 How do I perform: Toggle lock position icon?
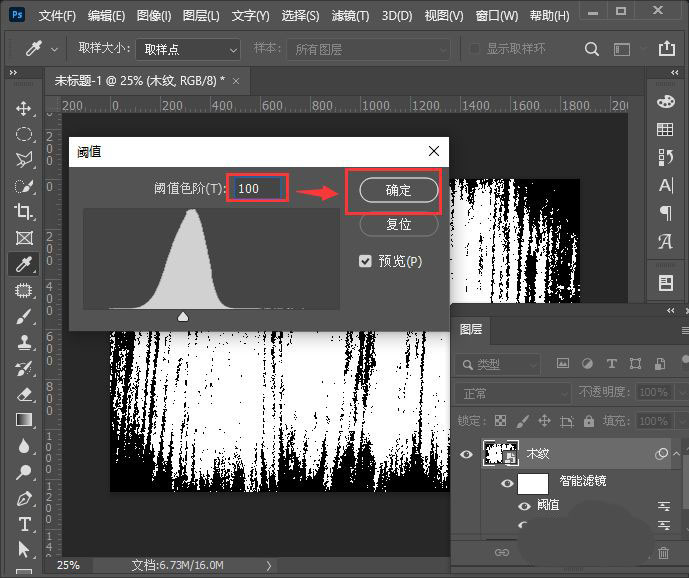[544, 421]
